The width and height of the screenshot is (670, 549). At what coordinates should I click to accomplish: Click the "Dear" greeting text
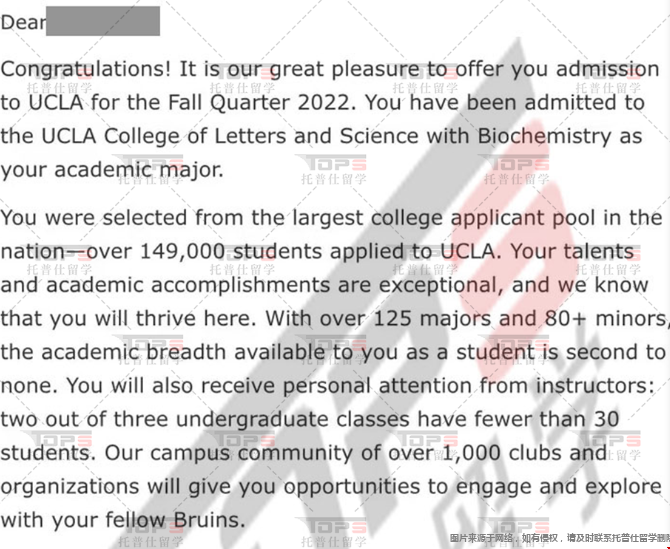(23, 22)
